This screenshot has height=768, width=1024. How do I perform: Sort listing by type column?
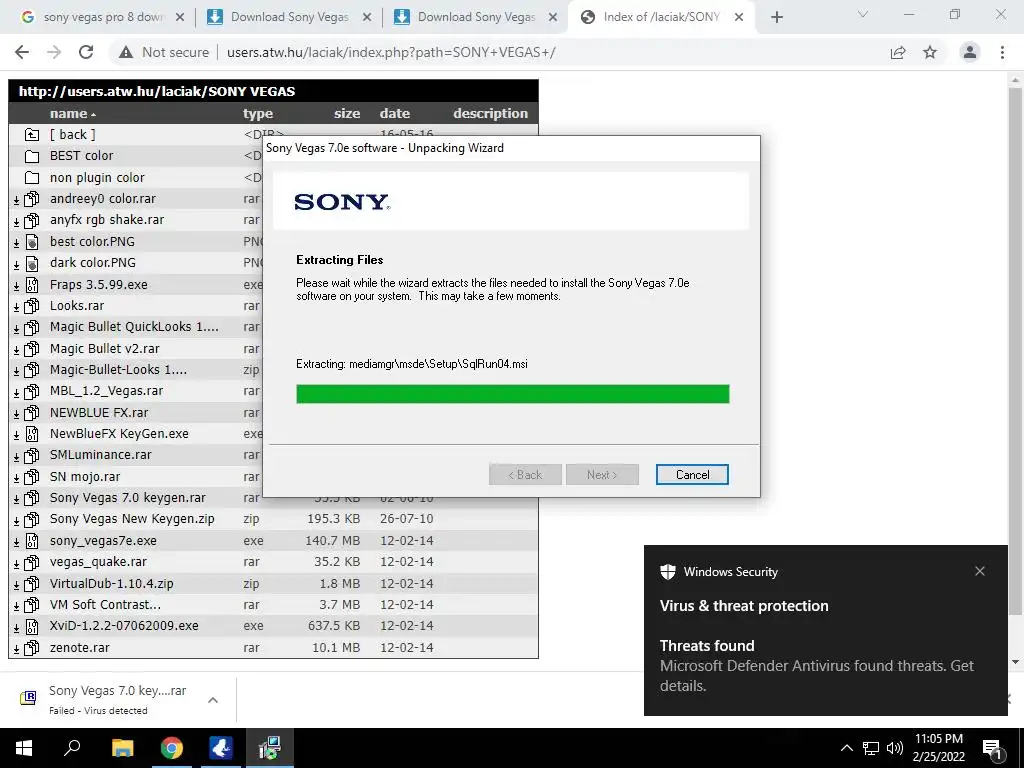258,114
